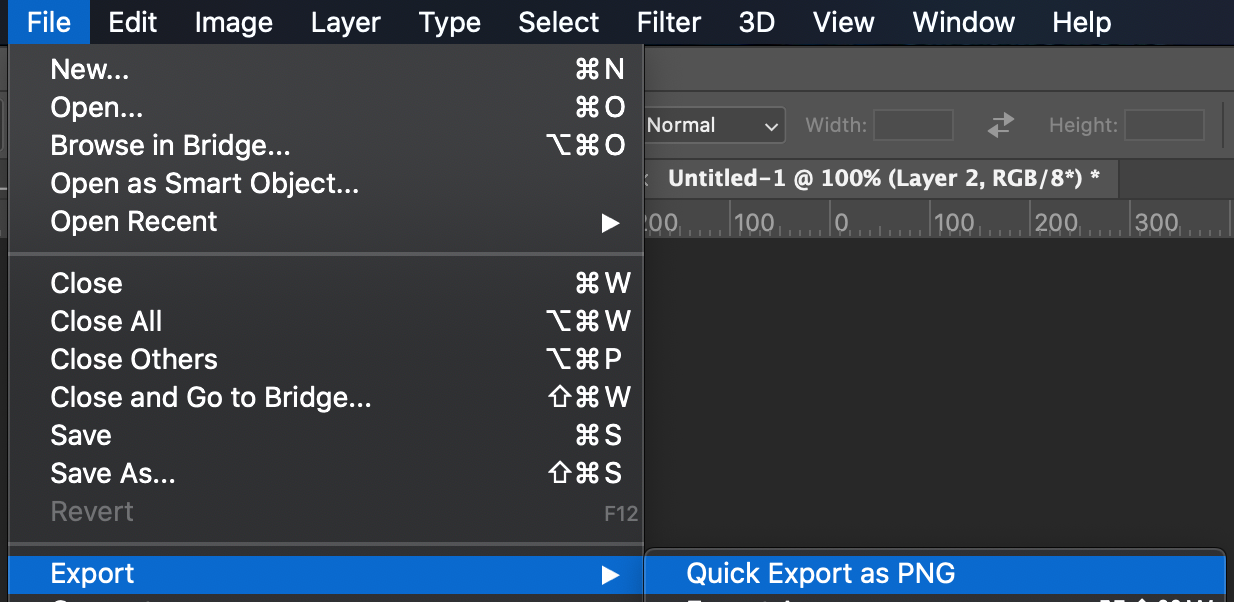Choose Save from the File menu

tap(326, 435)
